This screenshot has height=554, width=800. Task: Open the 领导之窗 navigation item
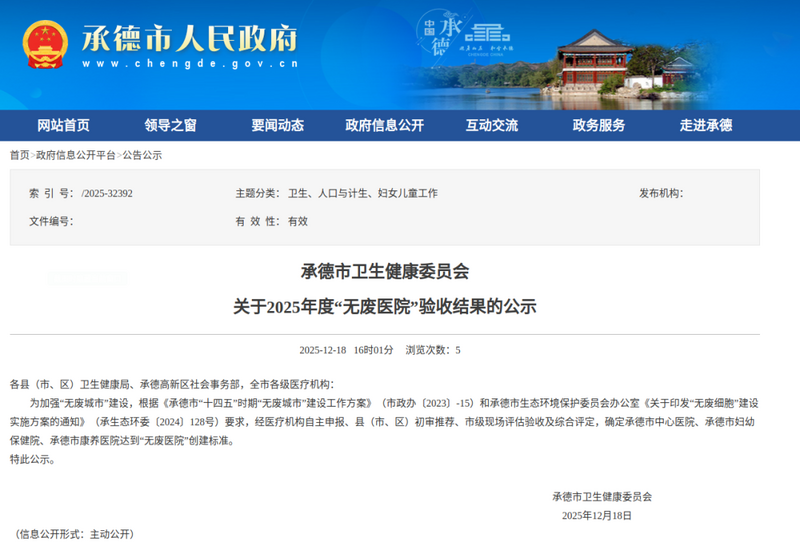[170, 125]
